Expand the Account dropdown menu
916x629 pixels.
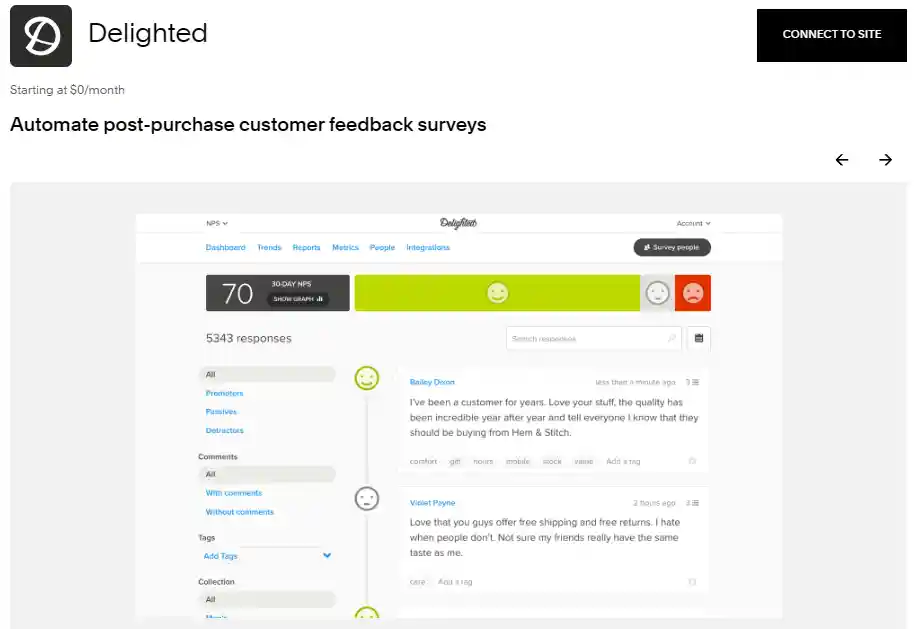pyautogui.click(x=693, y=223)
